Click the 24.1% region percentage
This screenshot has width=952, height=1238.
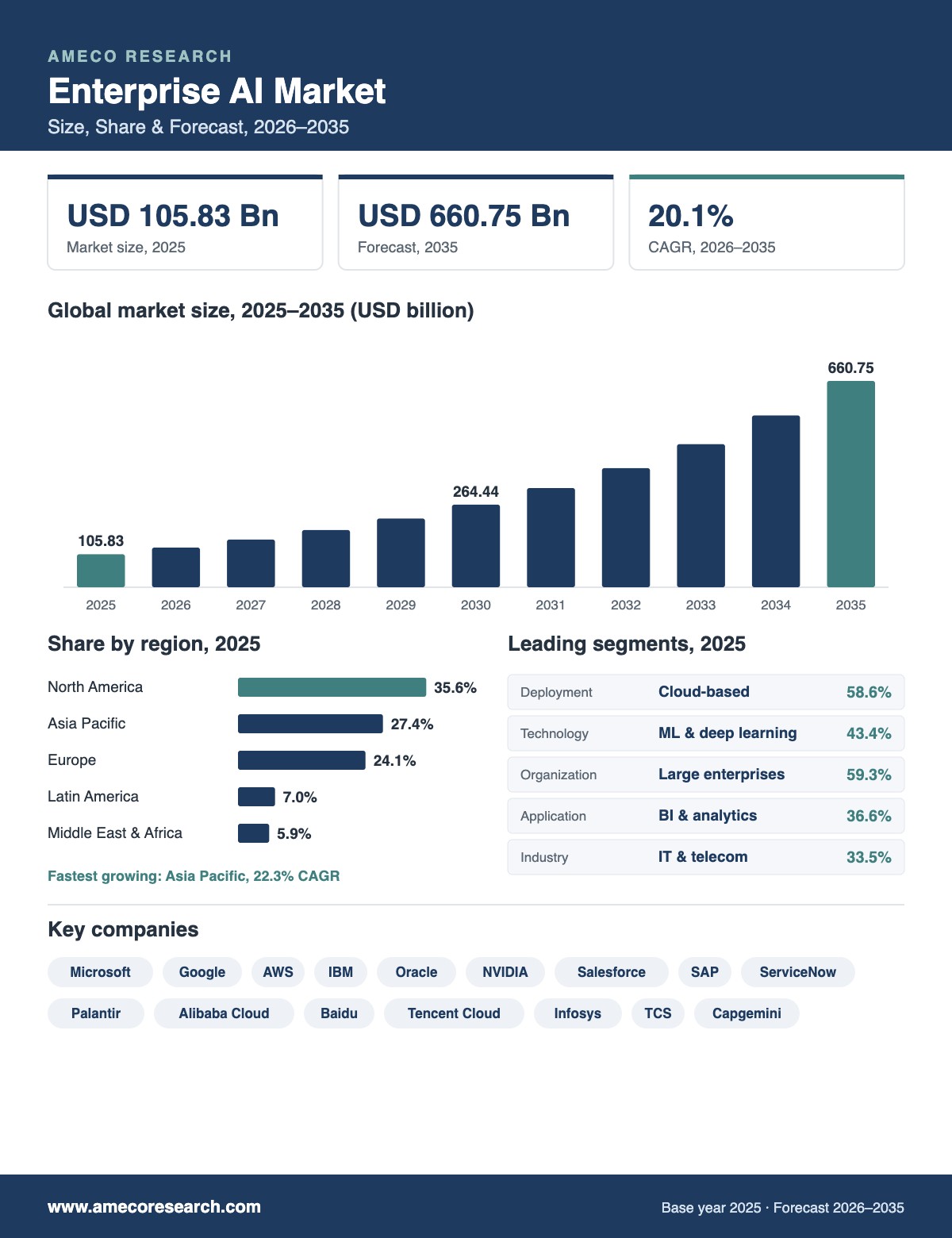point(394,760)
